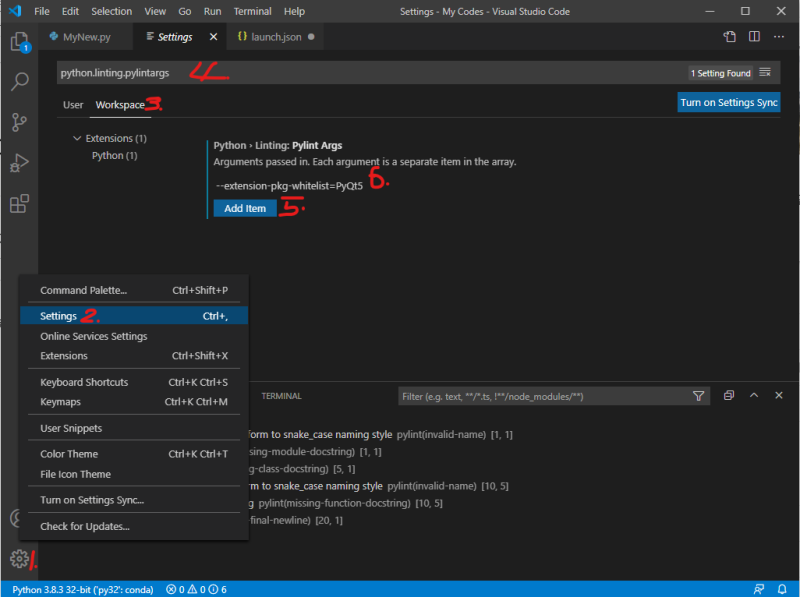Click the Manage gear icon
This screenshot has height=597, width=800.
click(19, 559)
